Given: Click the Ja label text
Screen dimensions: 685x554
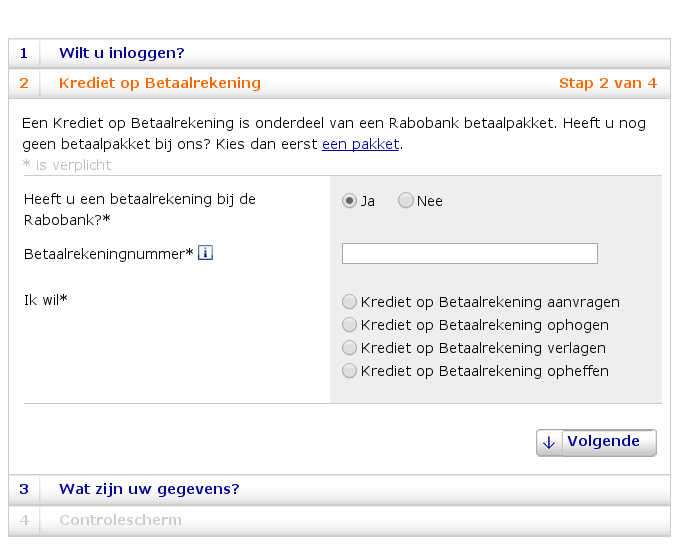Looking at the screenshot, I should click(368, 201).
